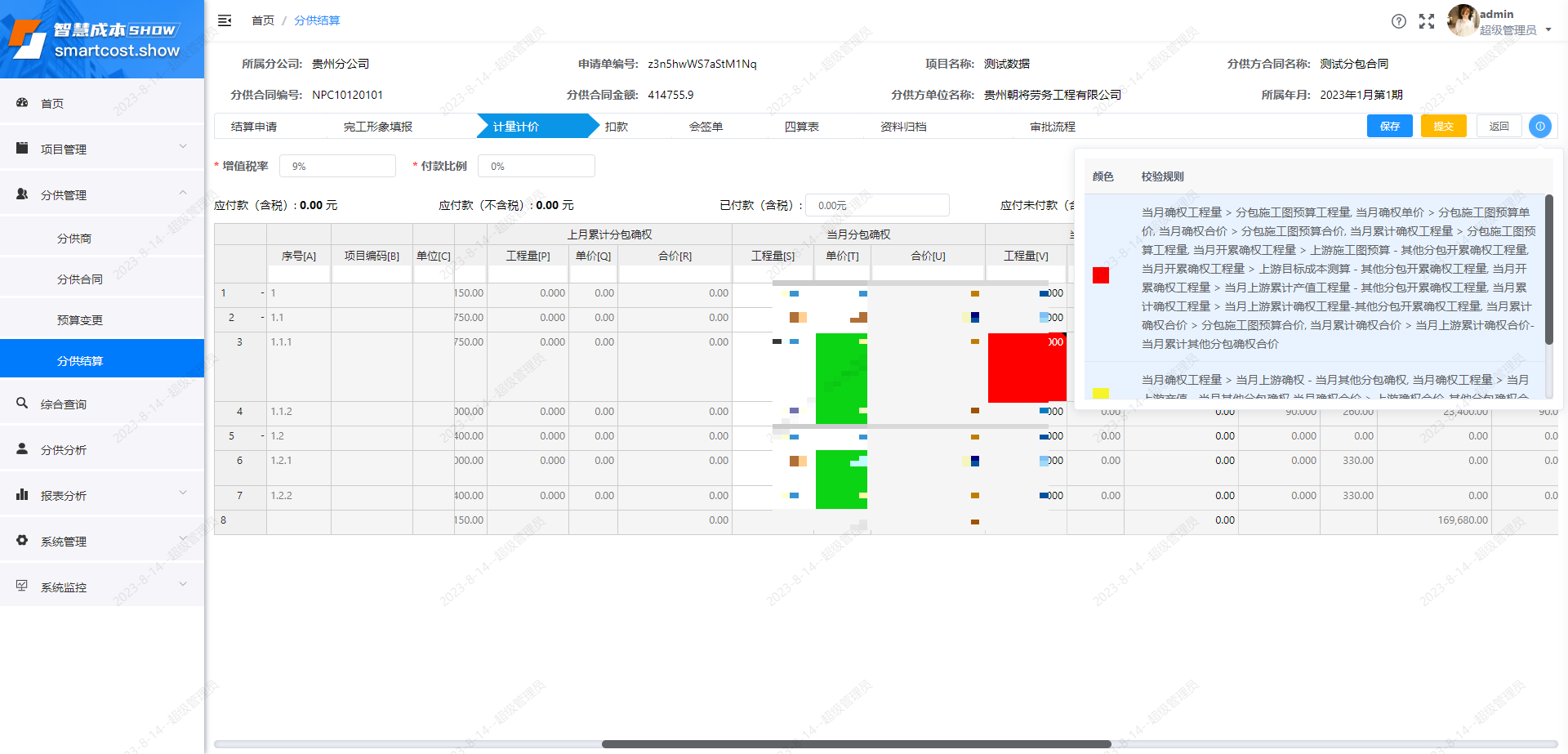Expand 项目管理 sidebar menu
Viewport: 1568px width, 754px height.
102,149
